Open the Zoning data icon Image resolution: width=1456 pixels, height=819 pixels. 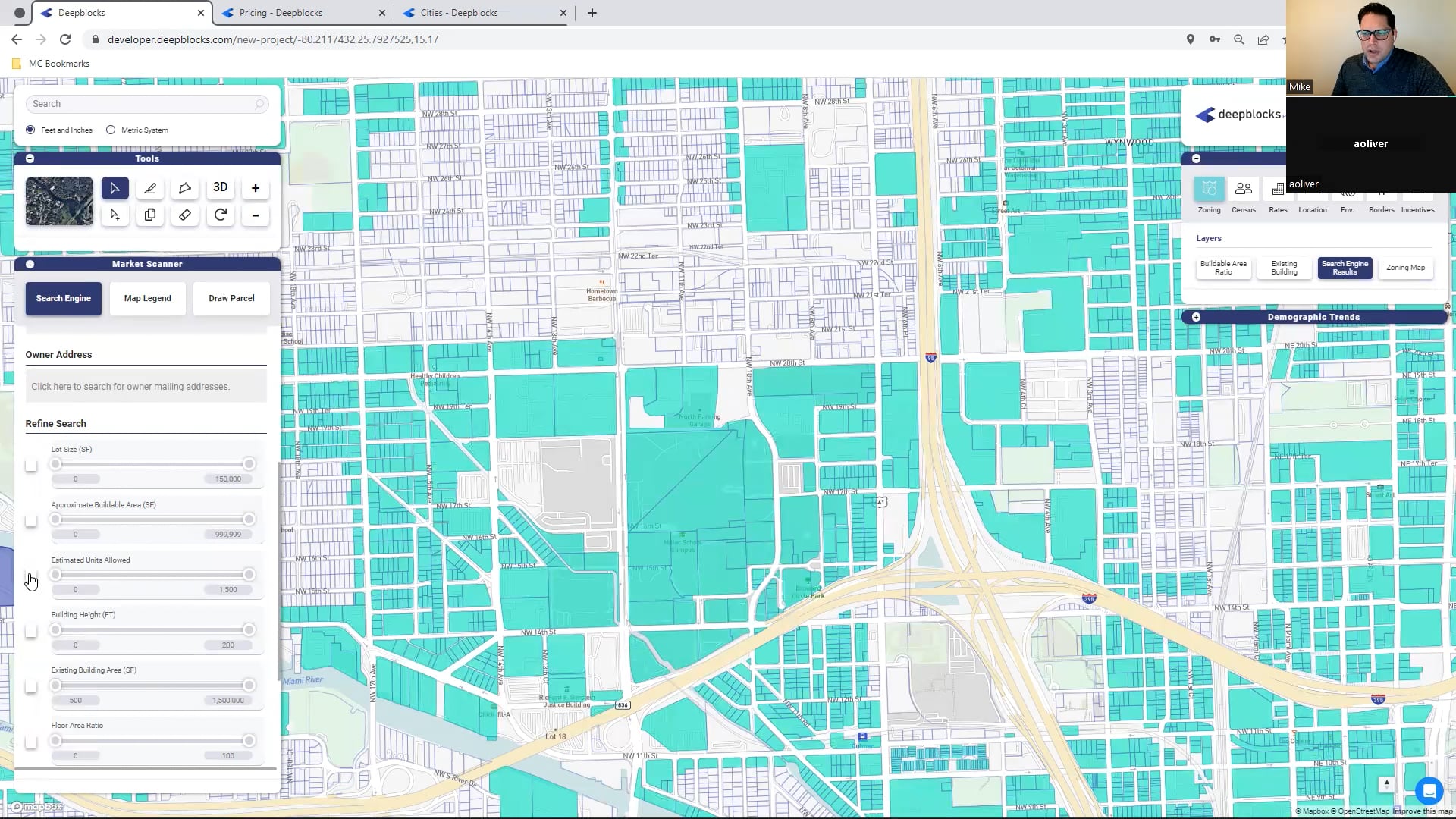(1209, 190)
